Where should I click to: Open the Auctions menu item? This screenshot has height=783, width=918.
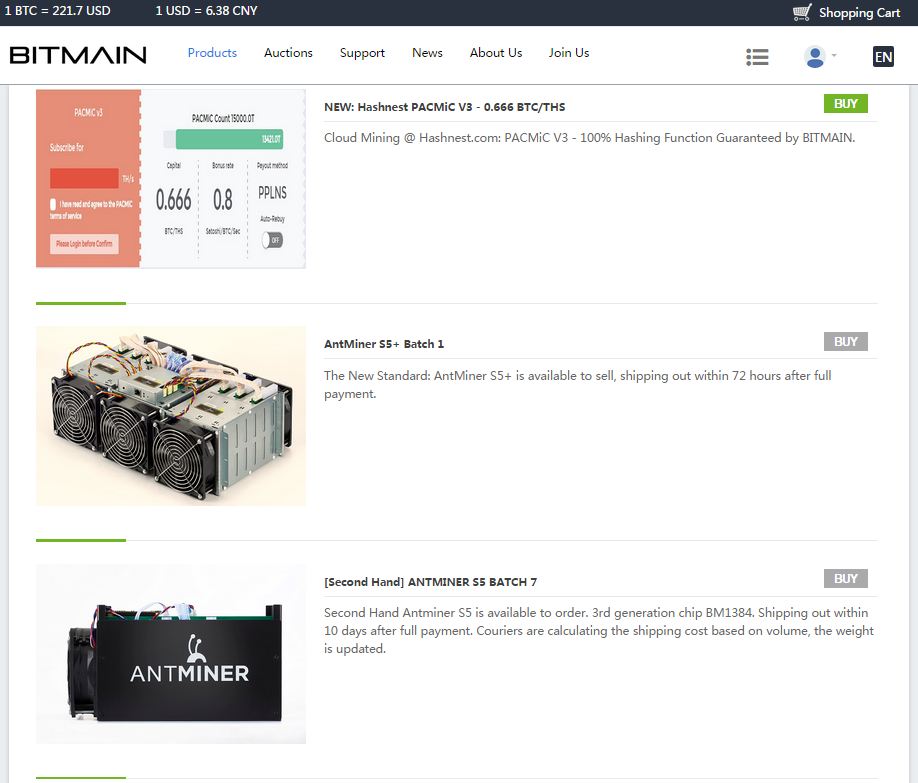coord(288,53)
